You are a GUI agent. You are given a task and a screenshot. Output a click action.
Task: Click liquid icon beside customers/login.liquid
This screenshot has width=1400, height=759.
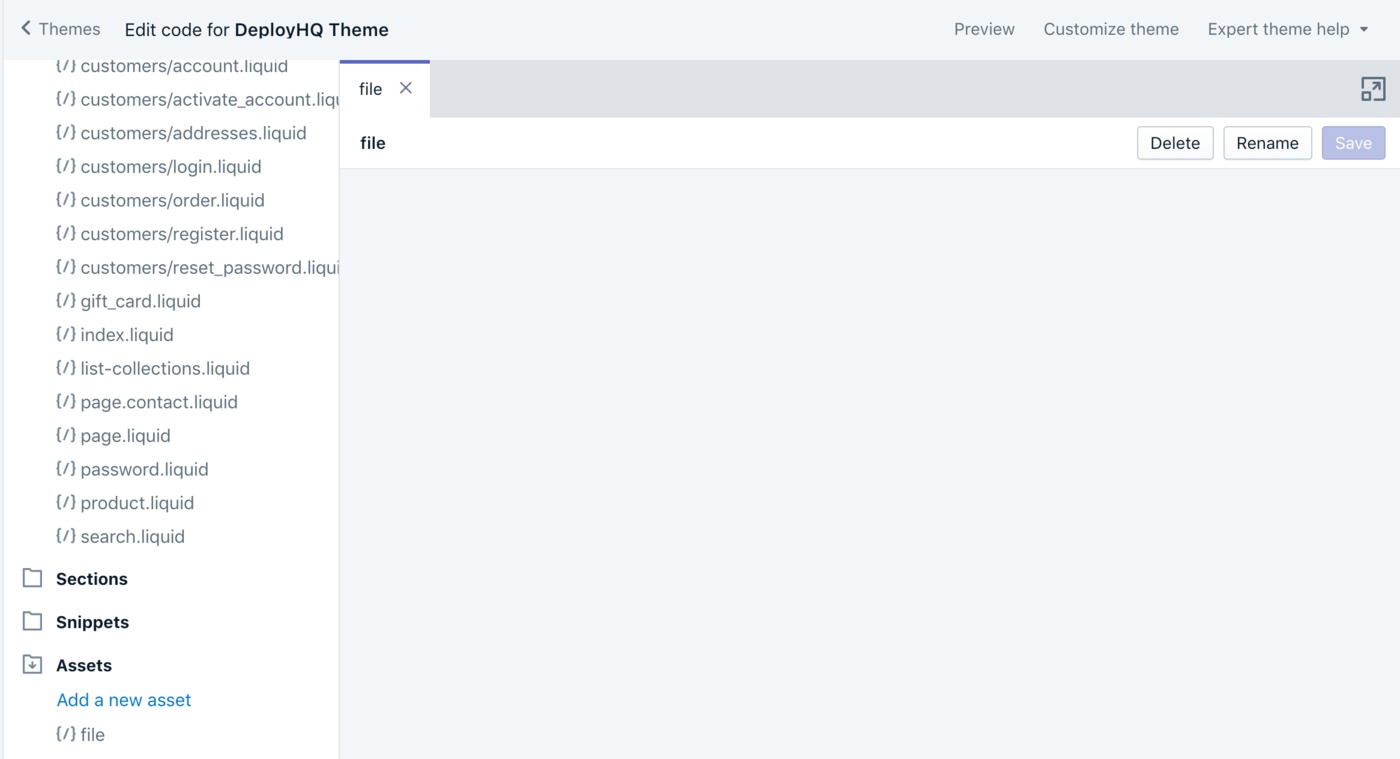click(x=66, y=166)
